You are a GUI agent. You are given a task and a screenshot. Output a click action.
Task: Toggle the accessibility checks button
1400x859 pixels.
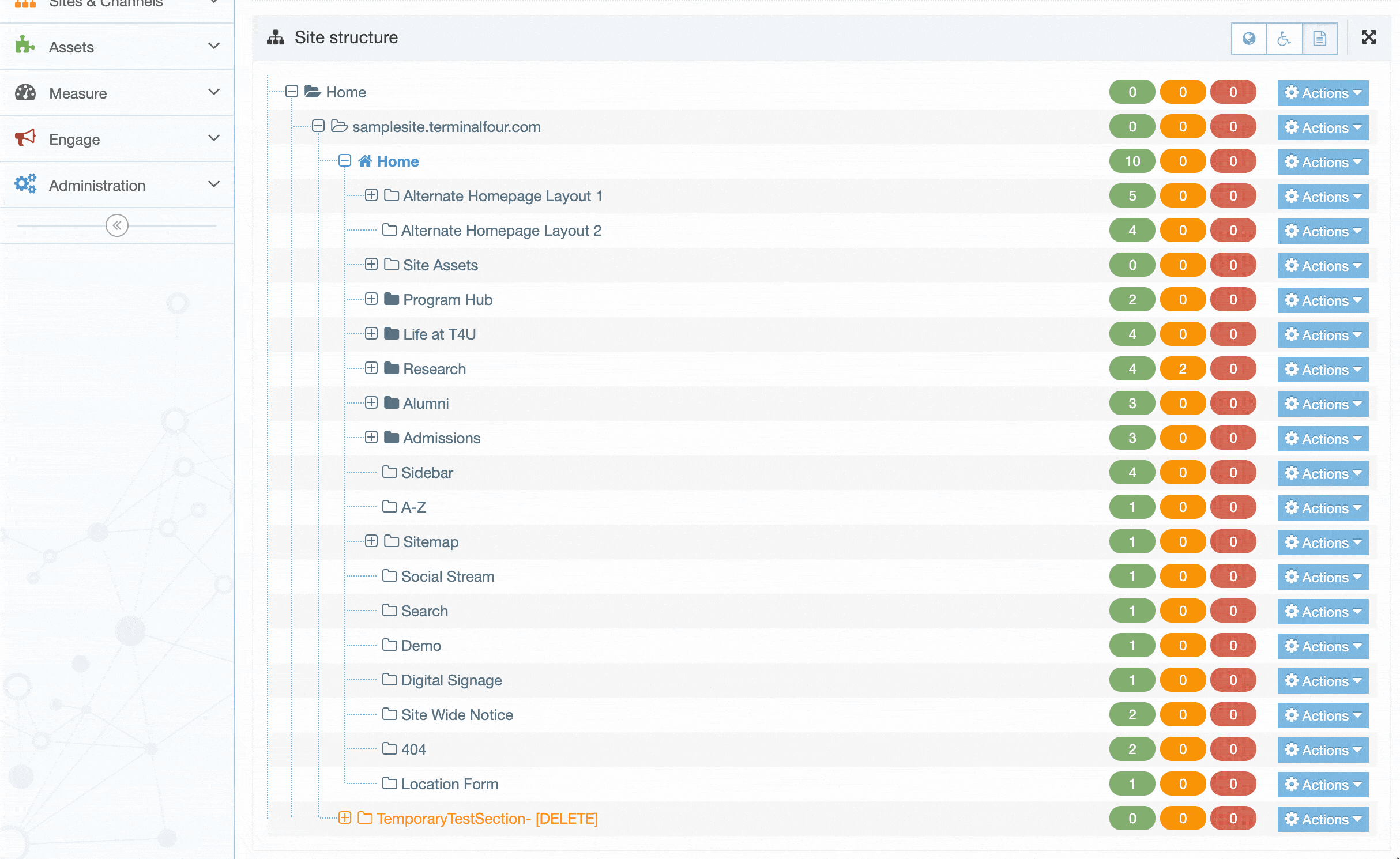coord(1284,38)
